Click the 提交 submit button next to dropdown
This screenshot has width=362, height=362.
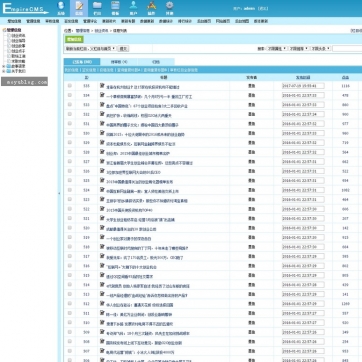pos(123,49)
